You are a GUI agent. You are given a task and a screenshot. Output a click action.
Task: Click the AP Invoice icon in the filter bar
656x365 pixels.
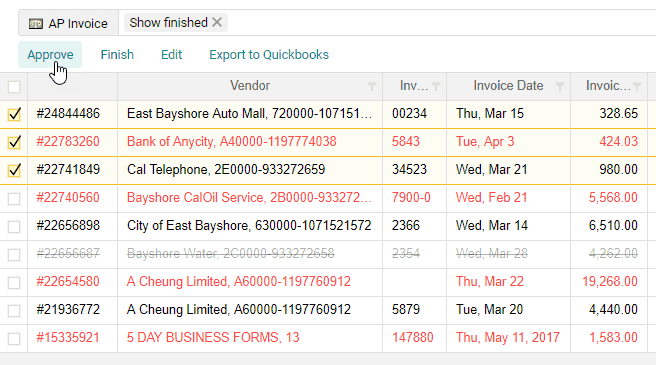(x=36, y=24)
